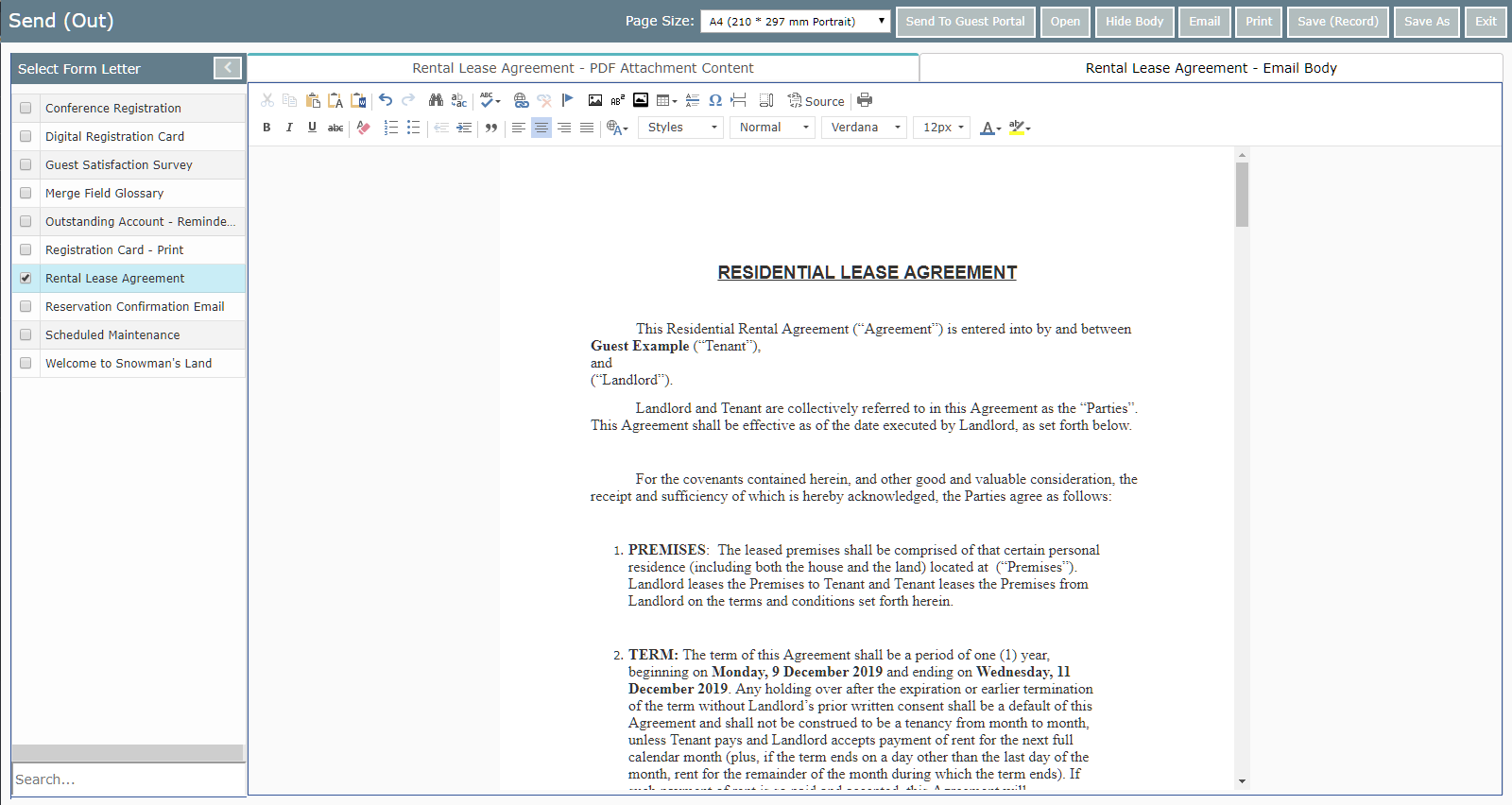Click the printer icon in editor toolbar

tap(865, 100)
